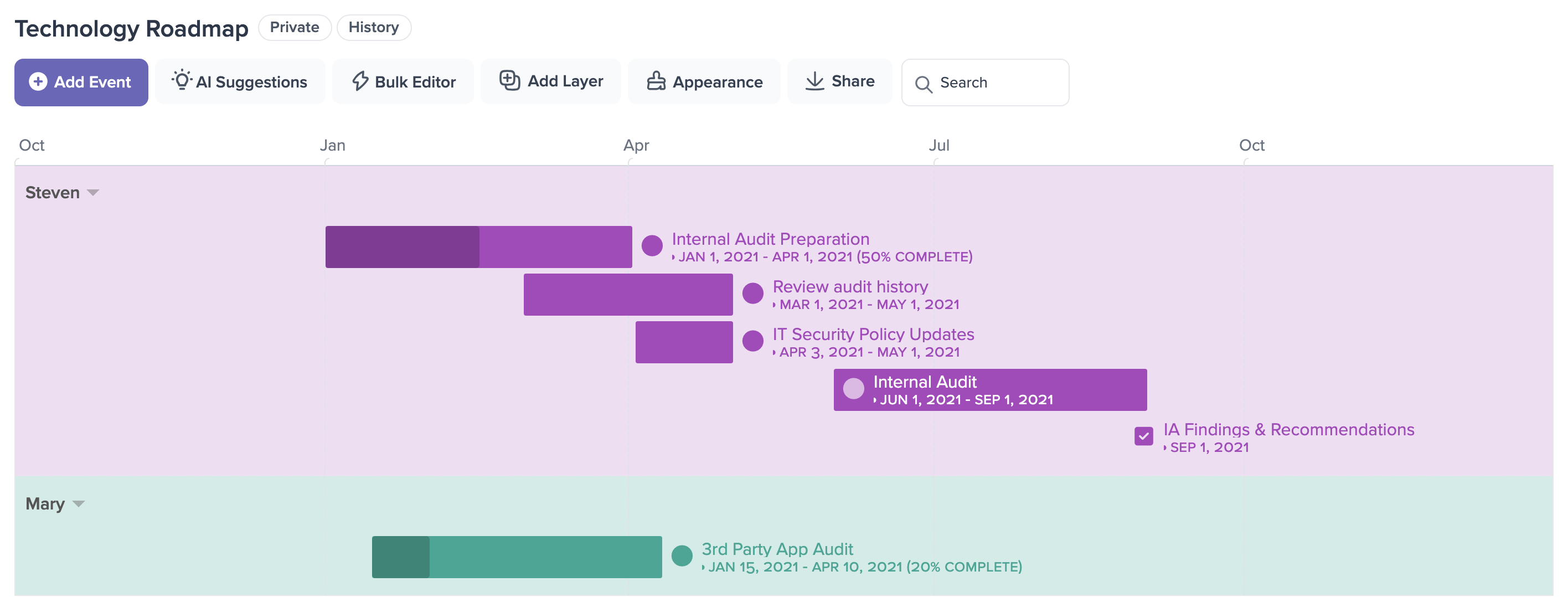Click the text 'JAN 15, 2021 - APR 10, 2021 (20% COMPLETE)'
1568x597 pixels.
865,567
